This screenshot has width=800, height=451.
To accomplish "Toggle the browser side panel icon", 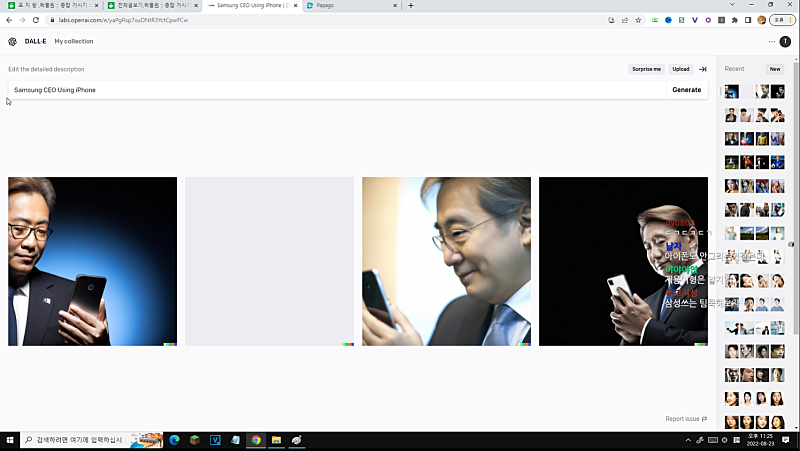I will 748,20.
